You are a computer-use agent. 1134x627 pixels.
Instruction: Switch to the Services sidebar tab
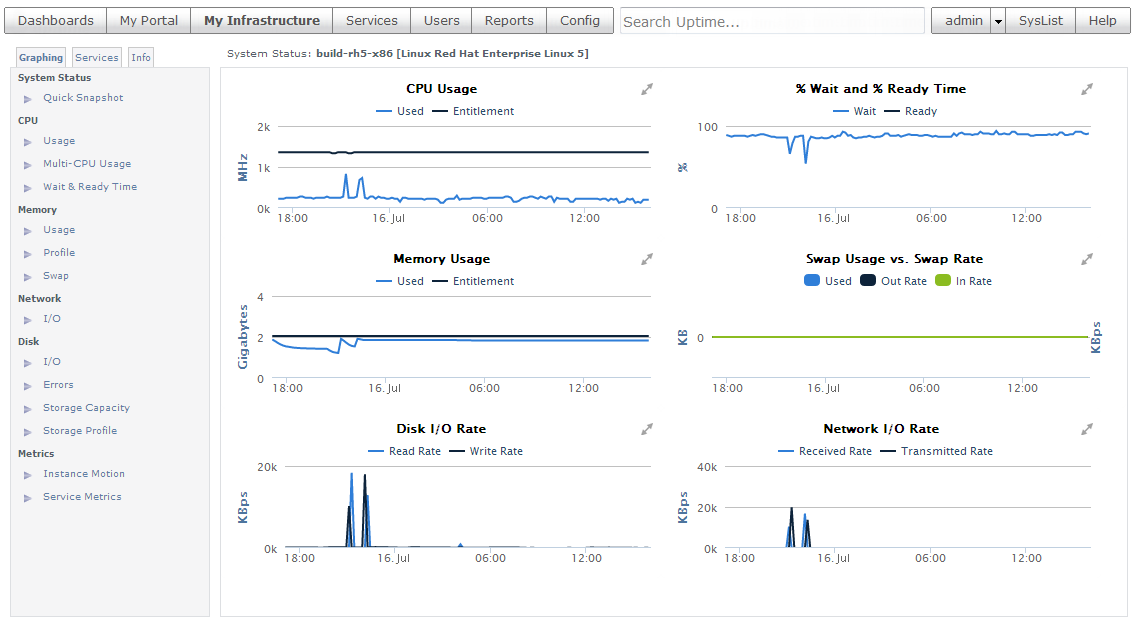point(96,58)
